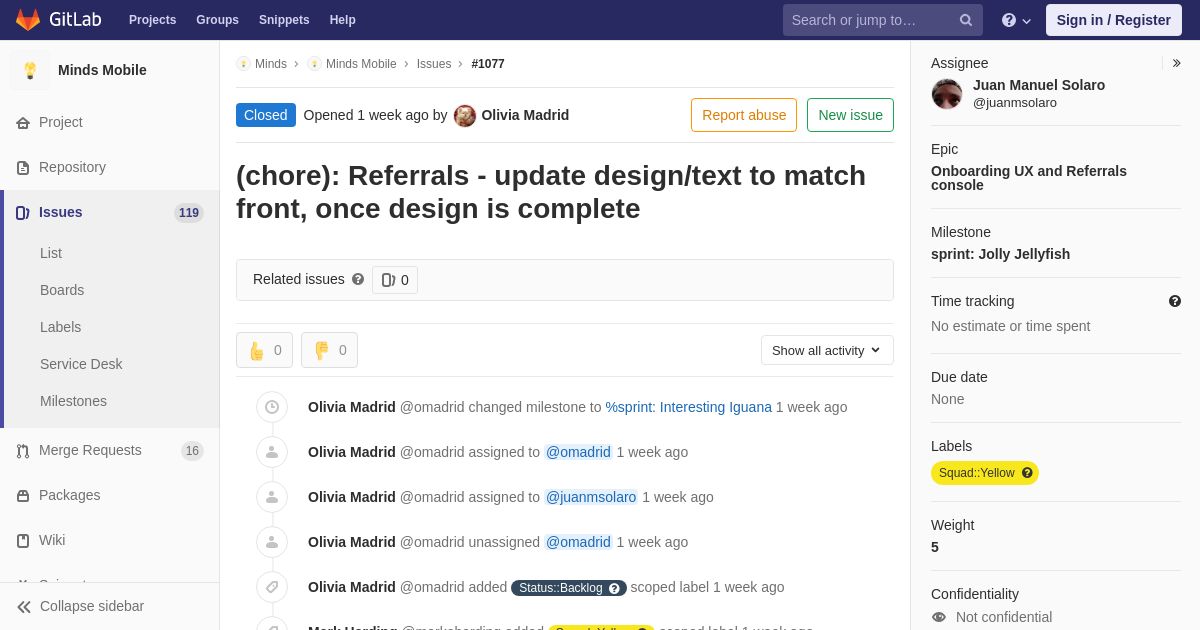This screenshot has width=1200, height=630.
Task: Click the issue number #1077 breadcrumb
Action: pos(488,64)
